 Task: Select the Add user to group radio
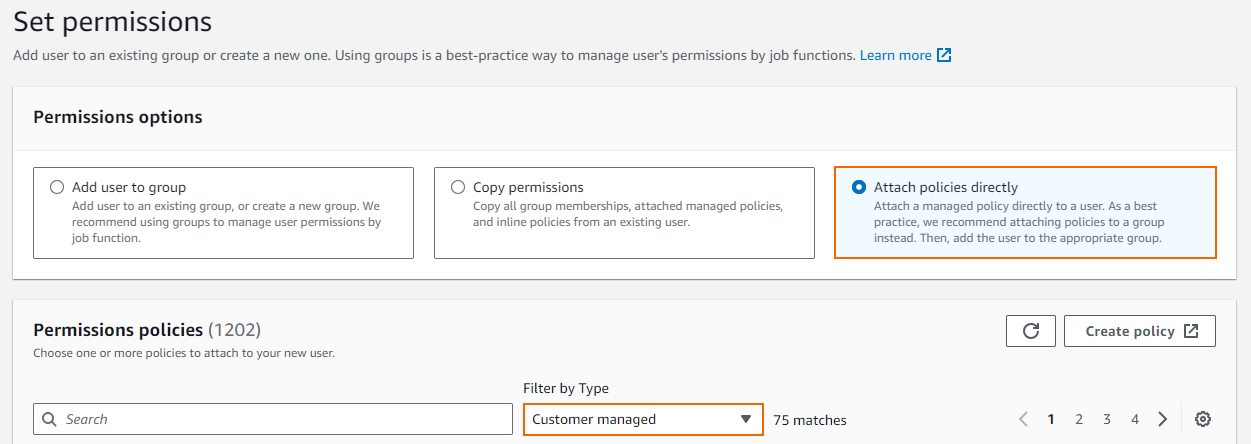click(57, 187)
